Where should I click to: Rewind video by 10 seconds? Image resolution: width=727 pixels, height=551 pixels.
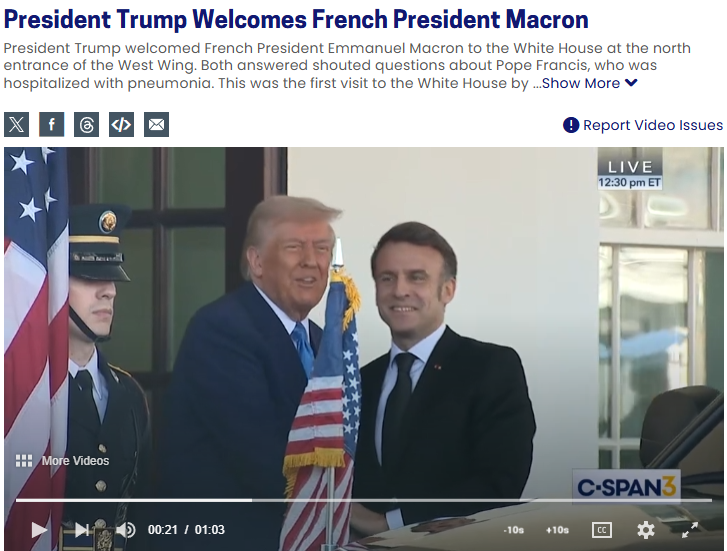pos(514,530)
